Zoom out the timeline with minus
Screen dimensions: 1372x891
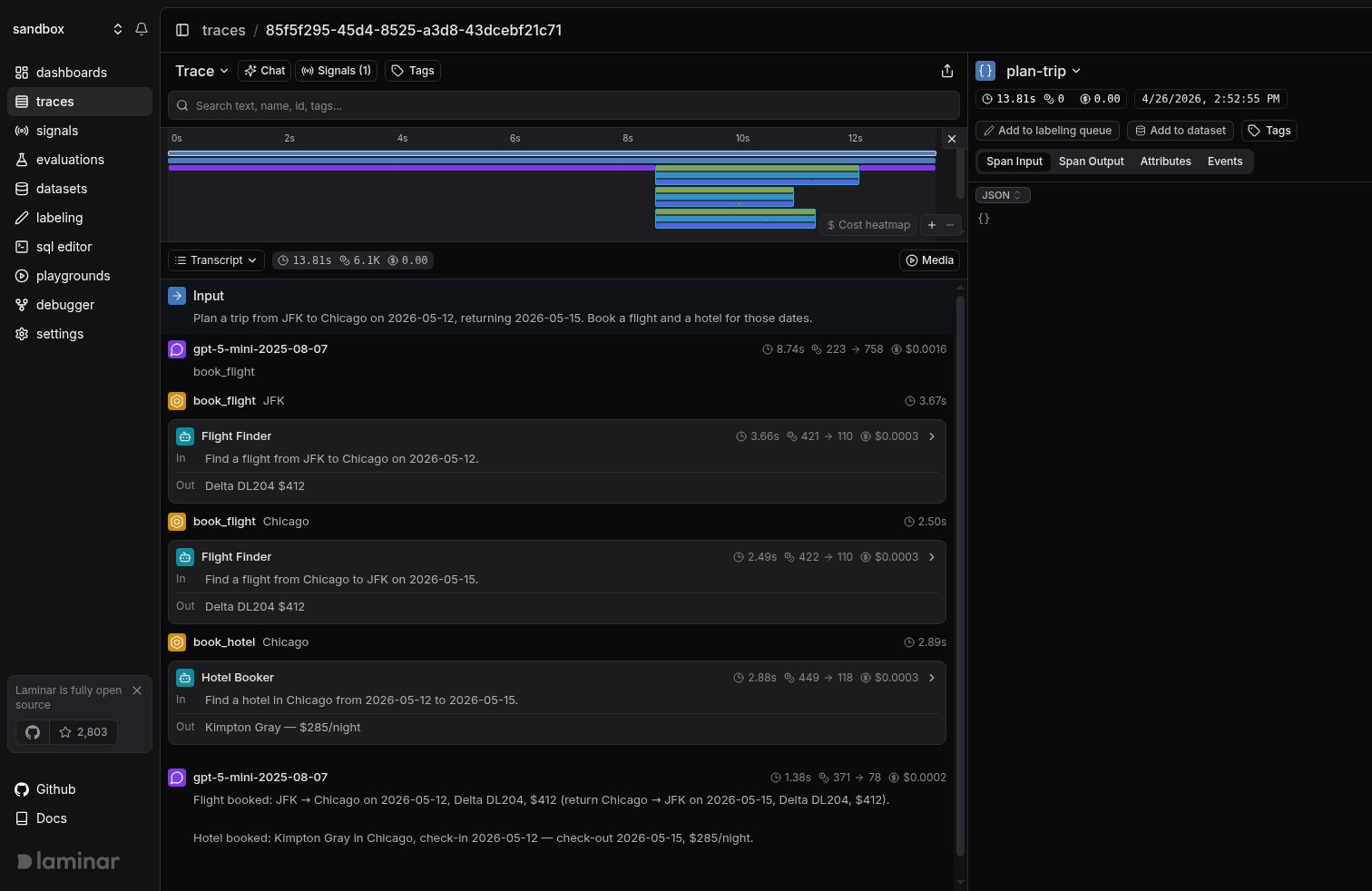[950, 225]
